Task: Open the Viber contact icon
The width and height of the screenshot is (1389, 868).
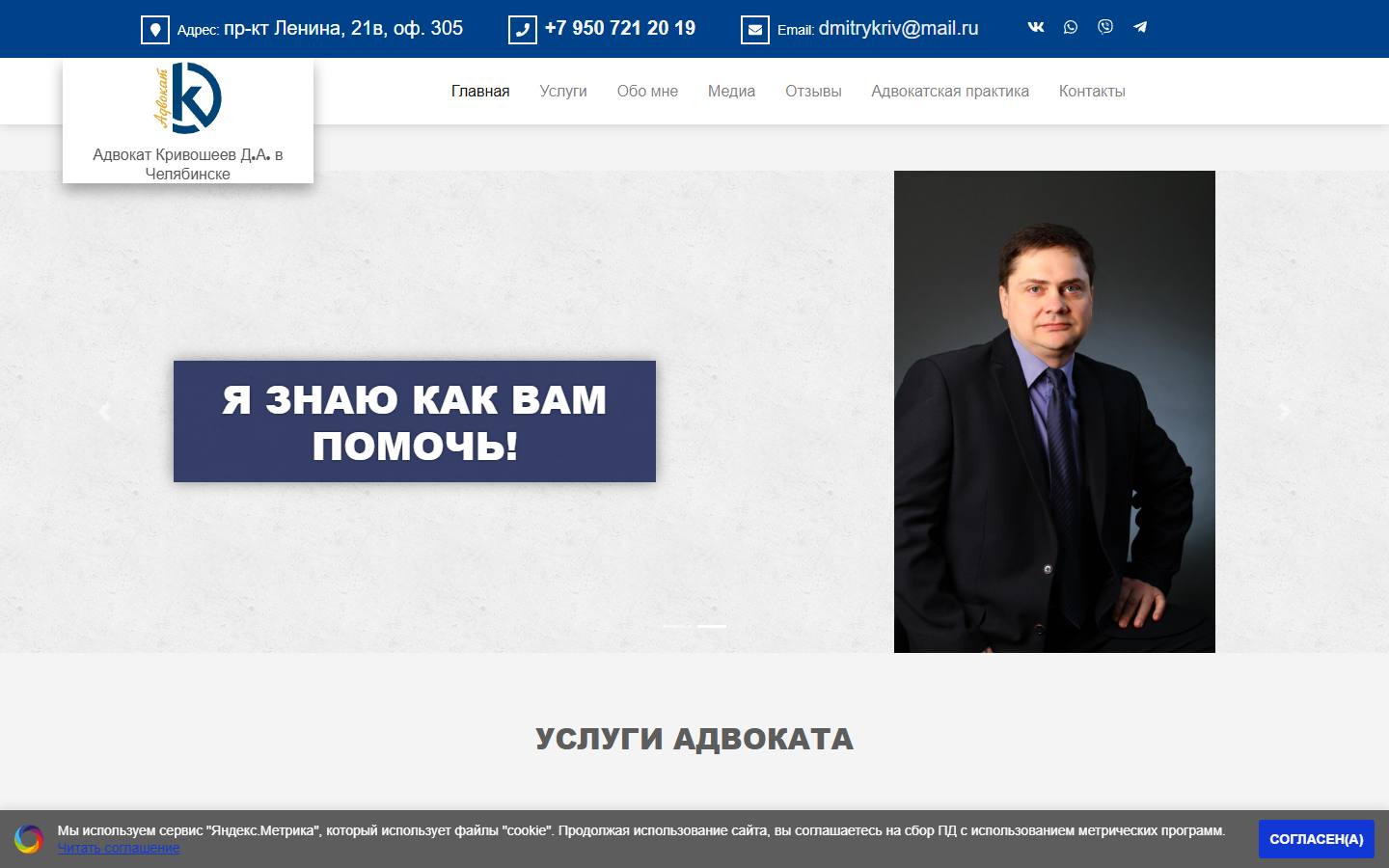Action: click(x=1105, y=27)
